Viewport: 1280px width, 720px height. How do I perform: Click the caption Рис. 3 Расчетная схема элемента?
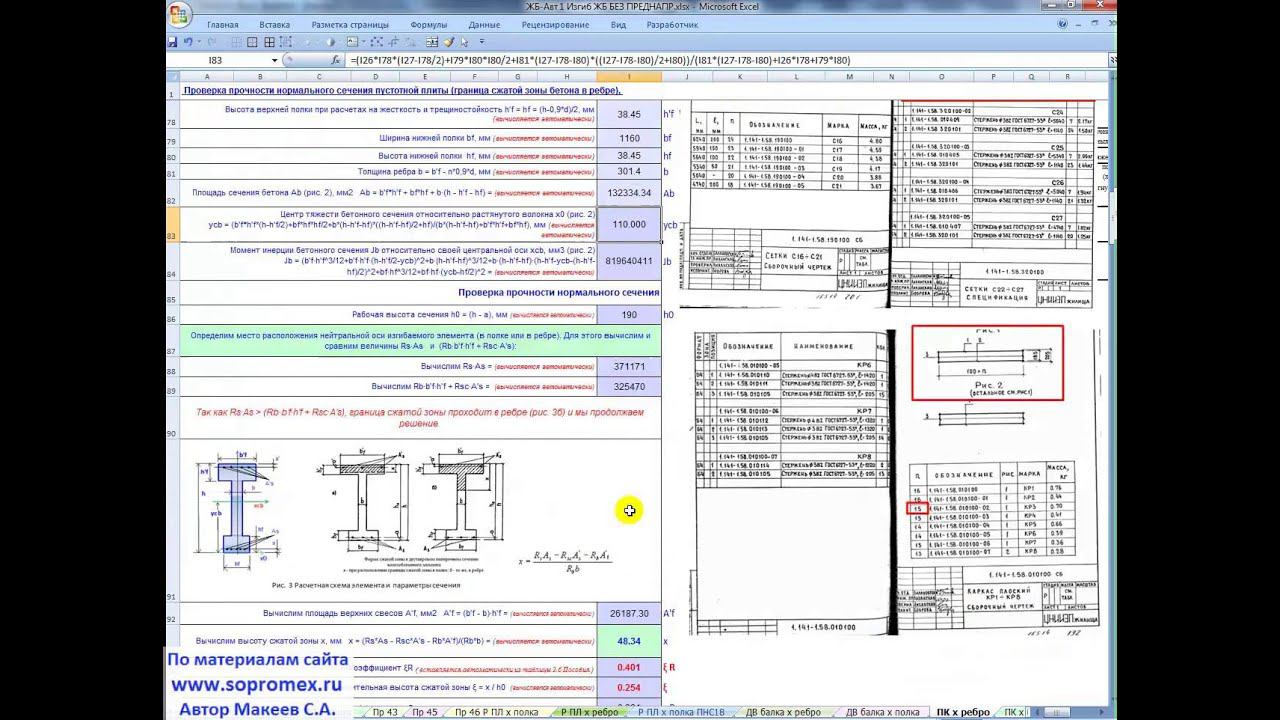[x=366, y=584]
